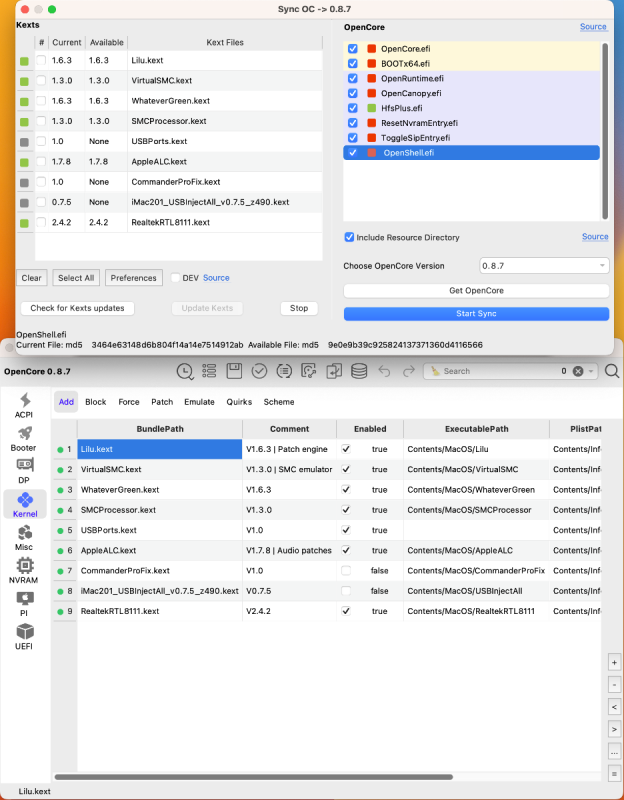Click the magnifying glass search icon
The height and width of the screenshot is (800, 624).
click(612, 371)
